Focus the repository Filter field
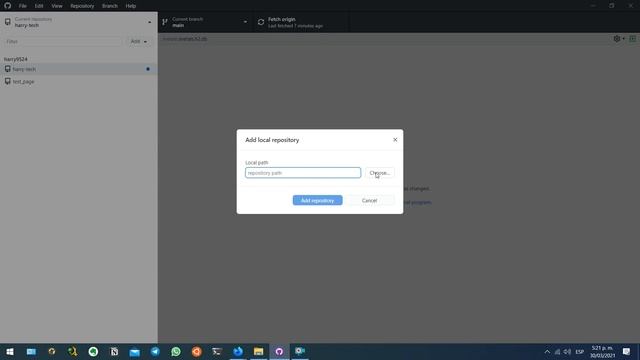The width and height of the screenshot is (640, 360). pos(63,41)
